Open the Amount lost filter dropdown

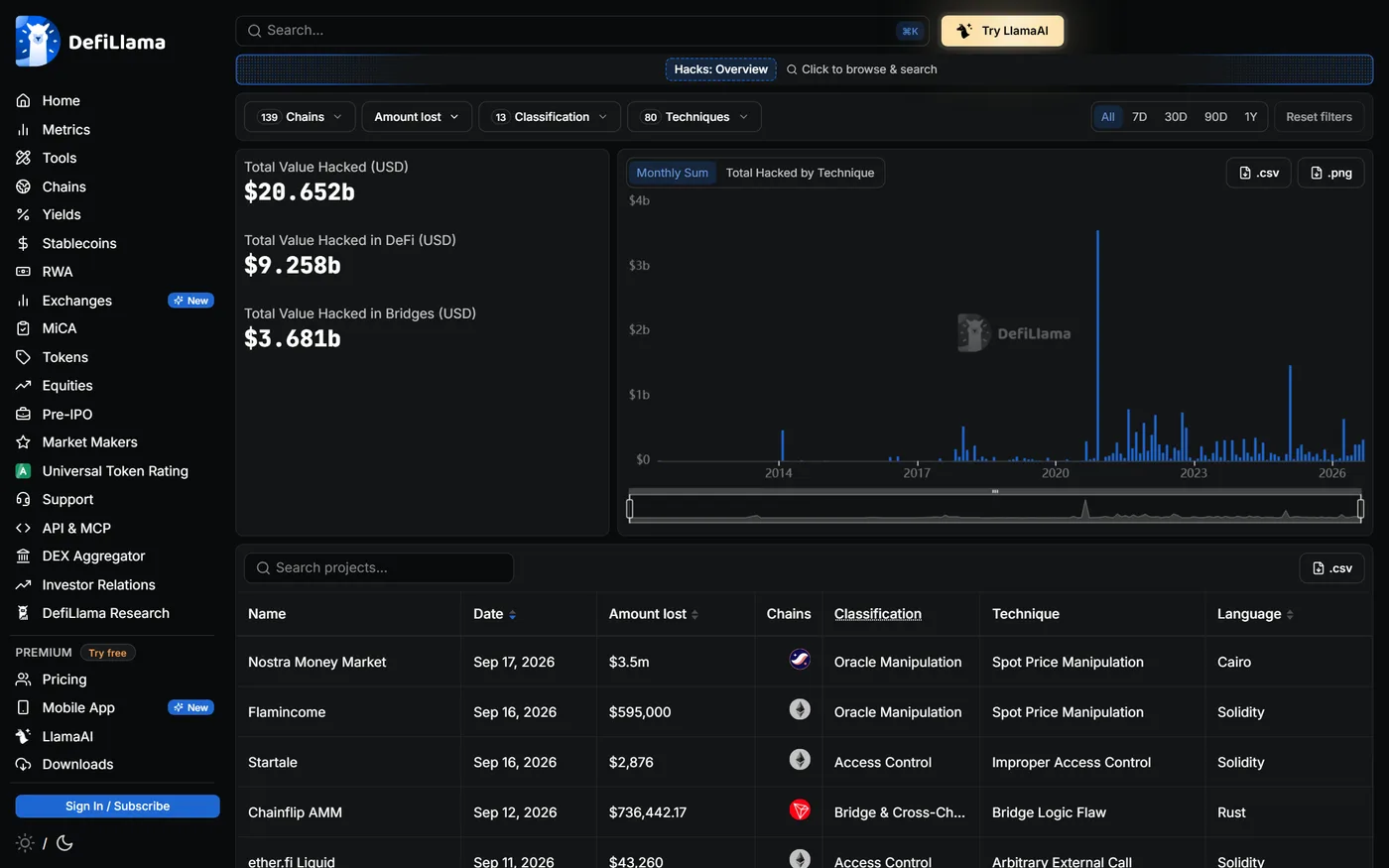417,117
